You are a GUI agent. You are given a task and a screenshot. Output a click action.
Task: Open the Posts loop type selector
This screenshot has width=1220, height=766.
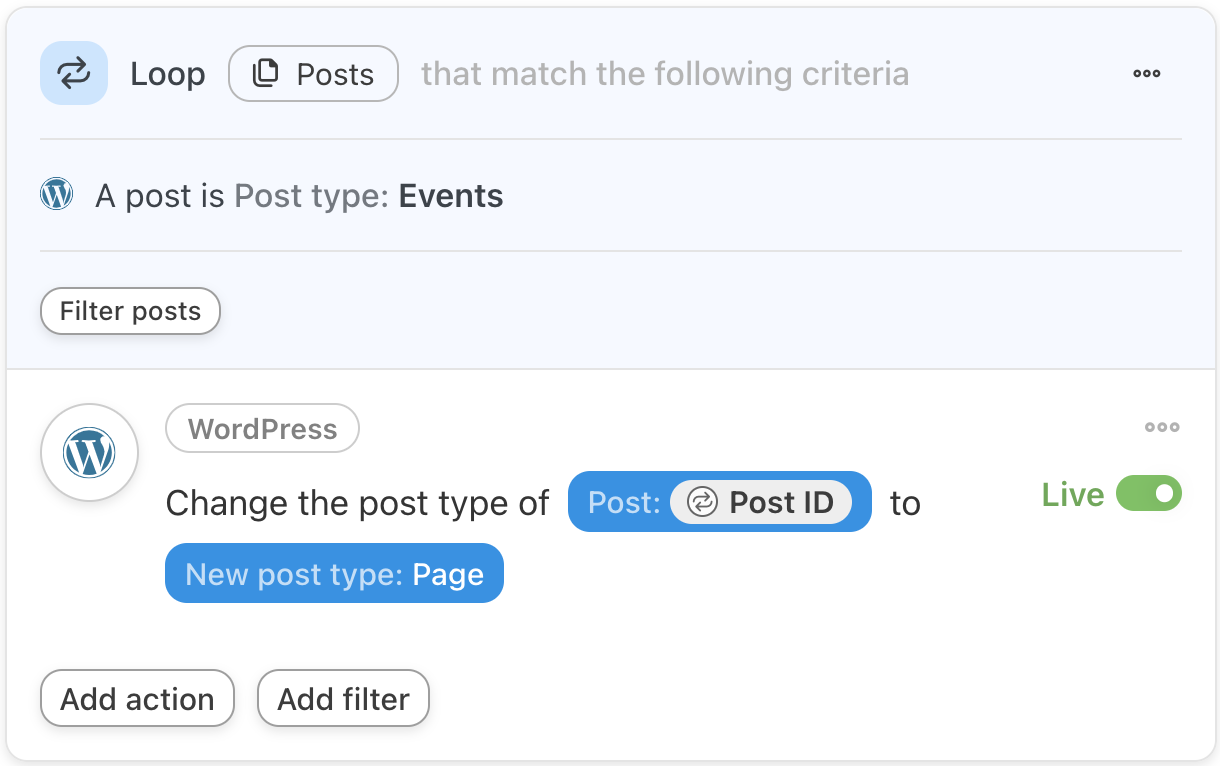(x=314, y=74)
